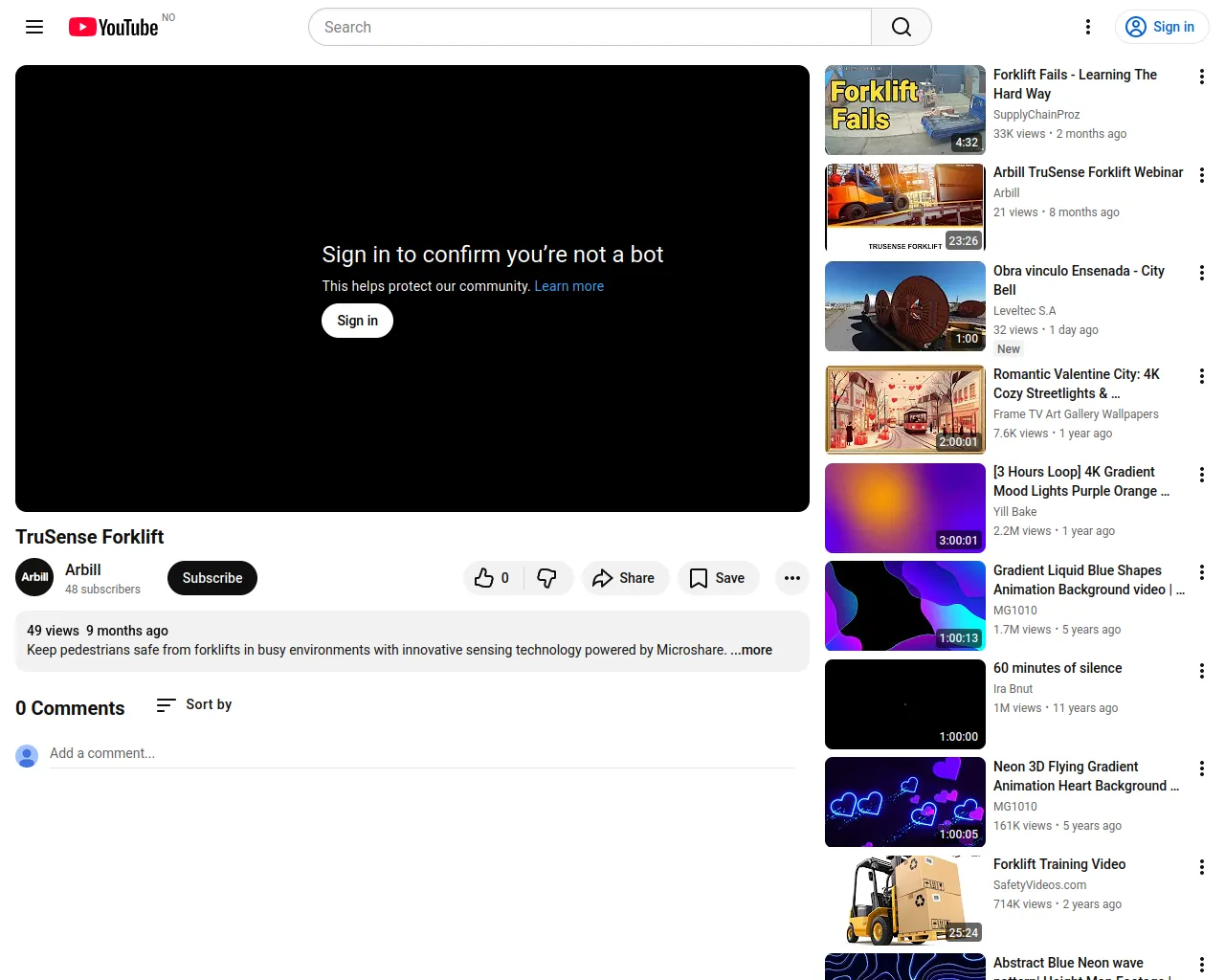The height and width of the screenshot is (980, 1225).
Task: Open the Sort by comments dropdown
Action: tap(194, 704)
